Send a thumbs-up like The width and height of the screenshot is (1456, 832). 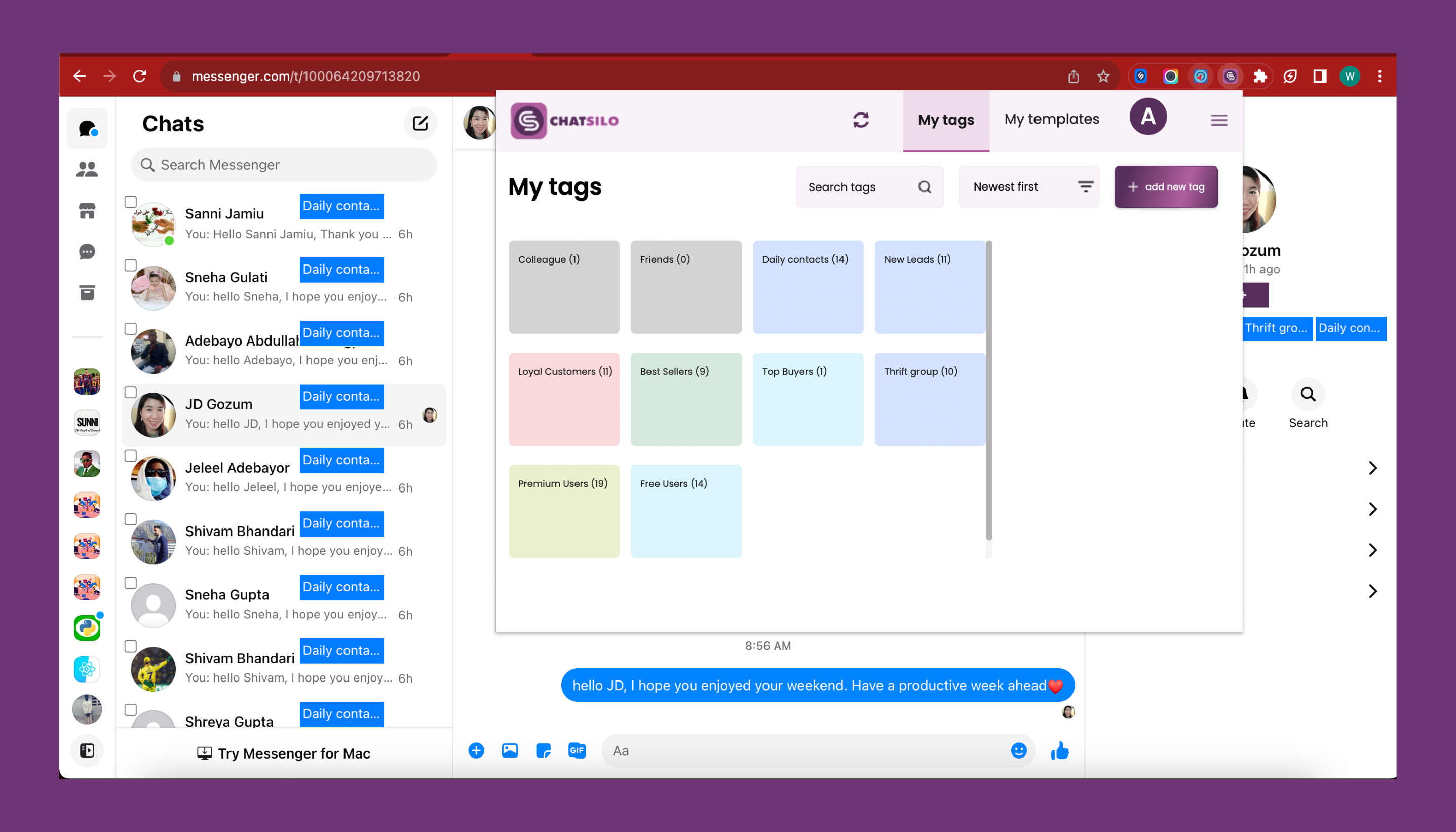point(1060,750)
